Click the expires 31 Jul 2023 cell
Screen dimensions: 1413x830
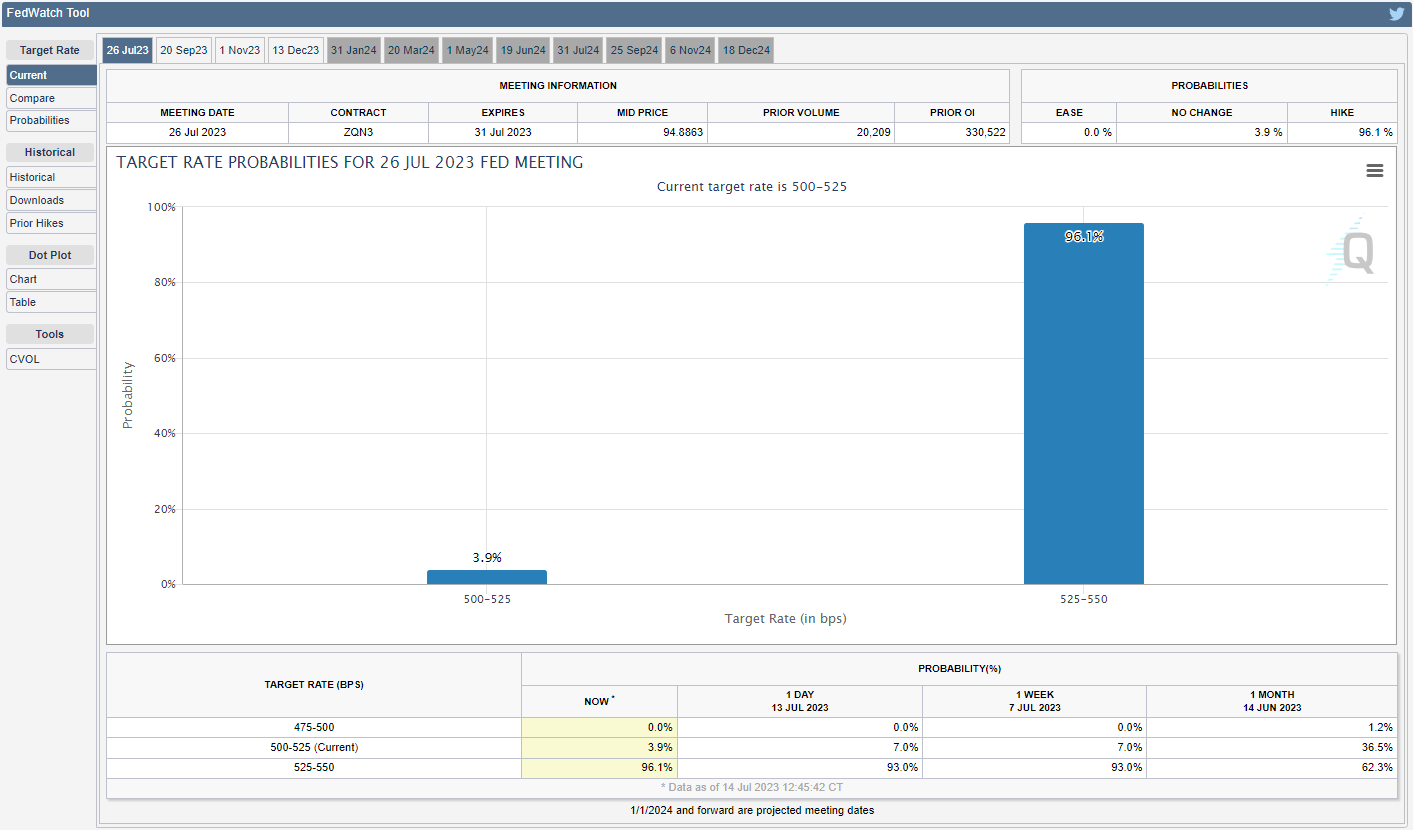[x=503, y=133]
